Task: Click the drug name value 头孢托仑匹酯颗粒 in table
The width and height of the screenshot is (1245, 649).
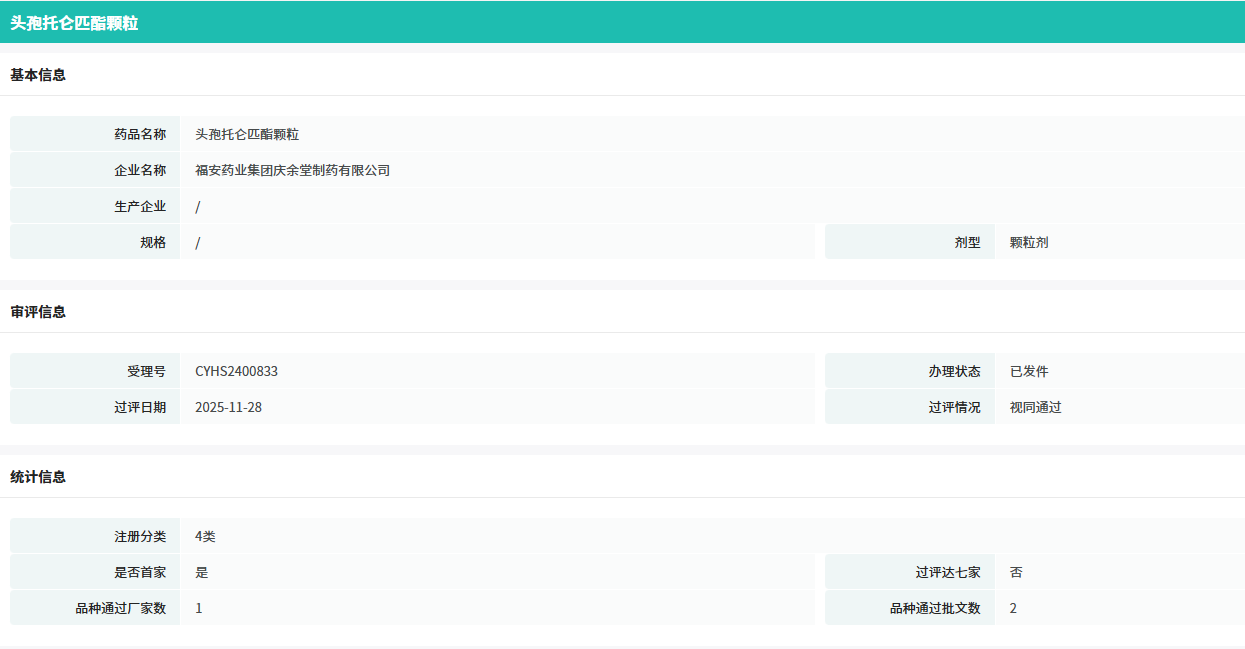Action: click(247, 134)
